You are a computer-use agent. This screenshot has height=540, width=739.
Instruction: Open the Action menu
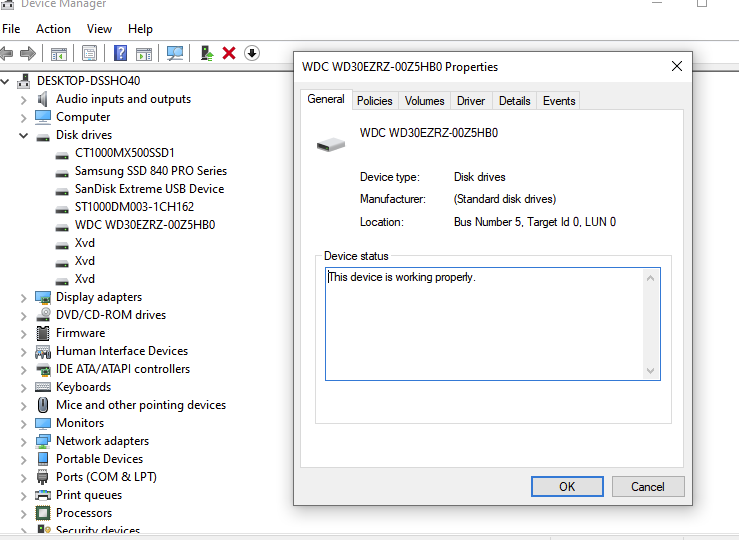[x=53, y=29]
